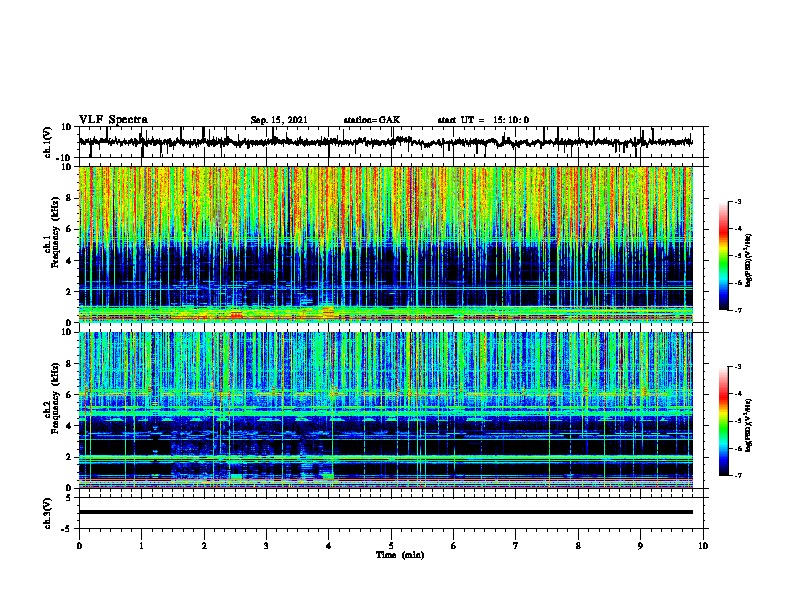
Task: Click the ch.2 colorbar log(PSD) unit label
Action: click(749, 425)
